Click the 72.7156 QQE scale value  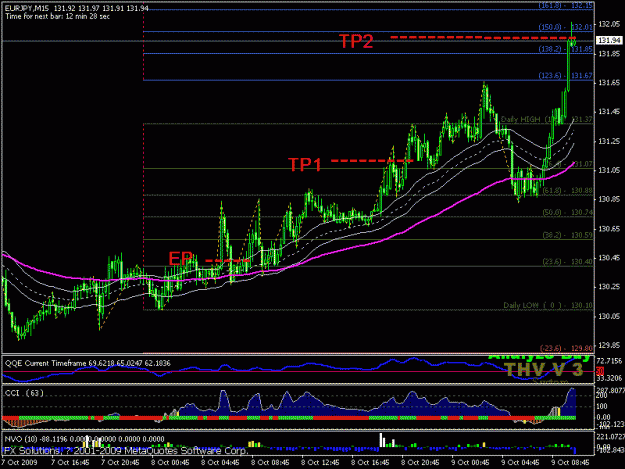pos(609,361)
